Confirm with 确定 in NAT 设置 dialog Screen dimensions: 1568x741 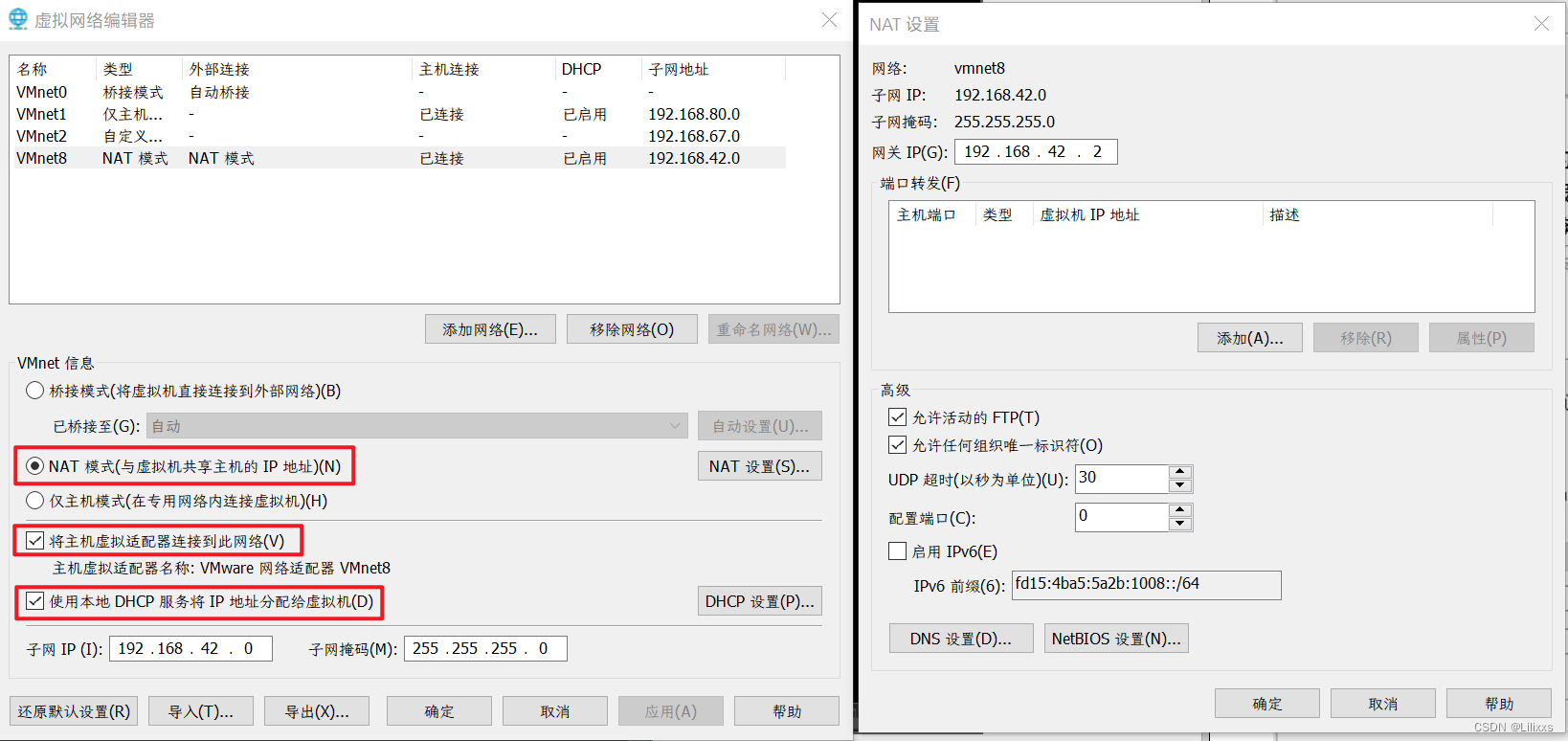click(x=1267, y=704)
